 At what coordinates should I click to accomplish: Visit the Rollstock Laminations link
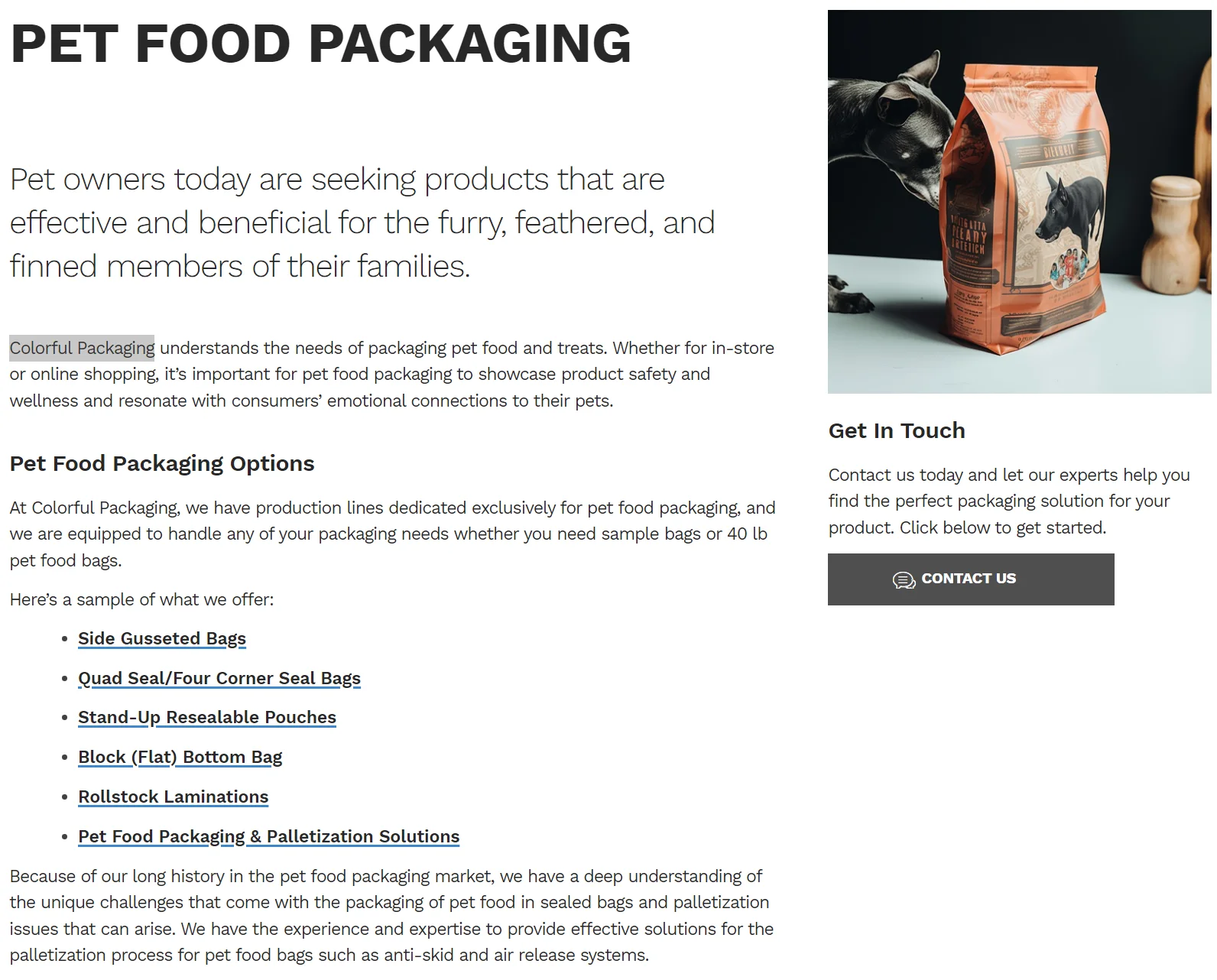[174, 797]
